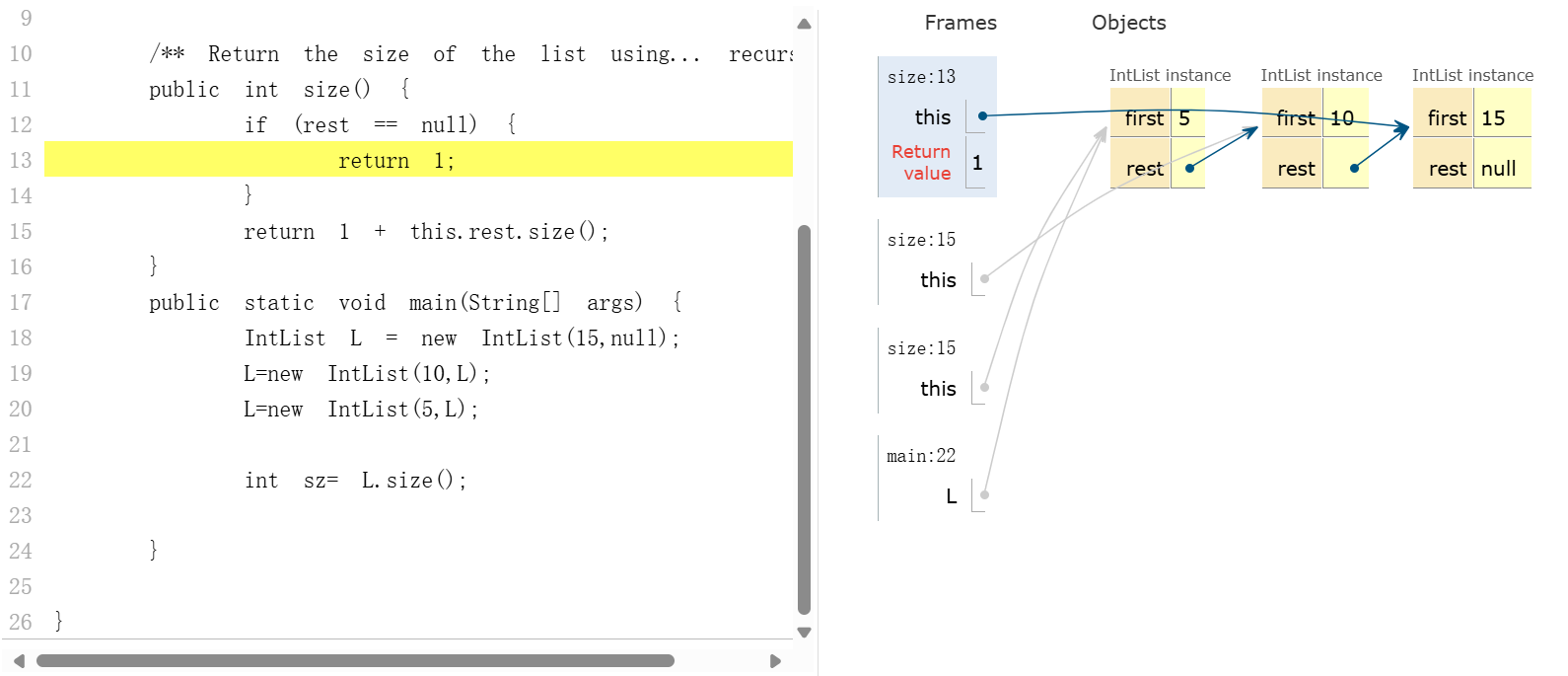Click the scroll up arrow of code pane
Image resolution: width=1568 pixels, height=676 pixels.
tap(804, 24)
